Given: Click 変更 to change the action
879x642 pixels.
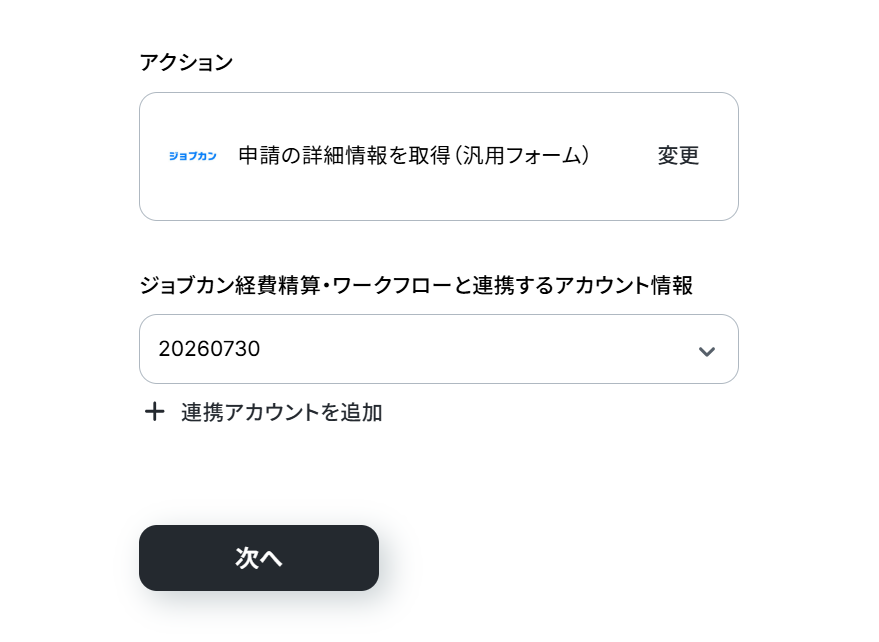Looking at the screenshot, I should tap(678, 156).
